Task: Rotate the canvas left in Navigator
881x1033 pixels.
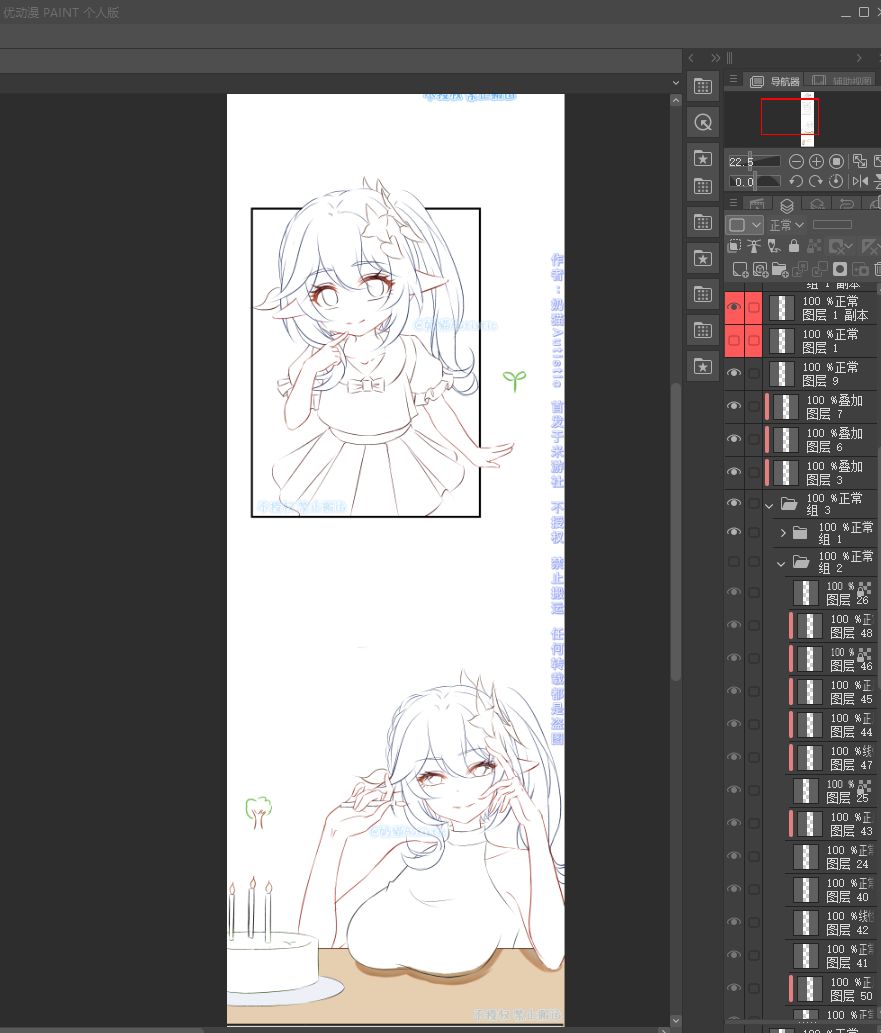Action: (x=796, y=181)
